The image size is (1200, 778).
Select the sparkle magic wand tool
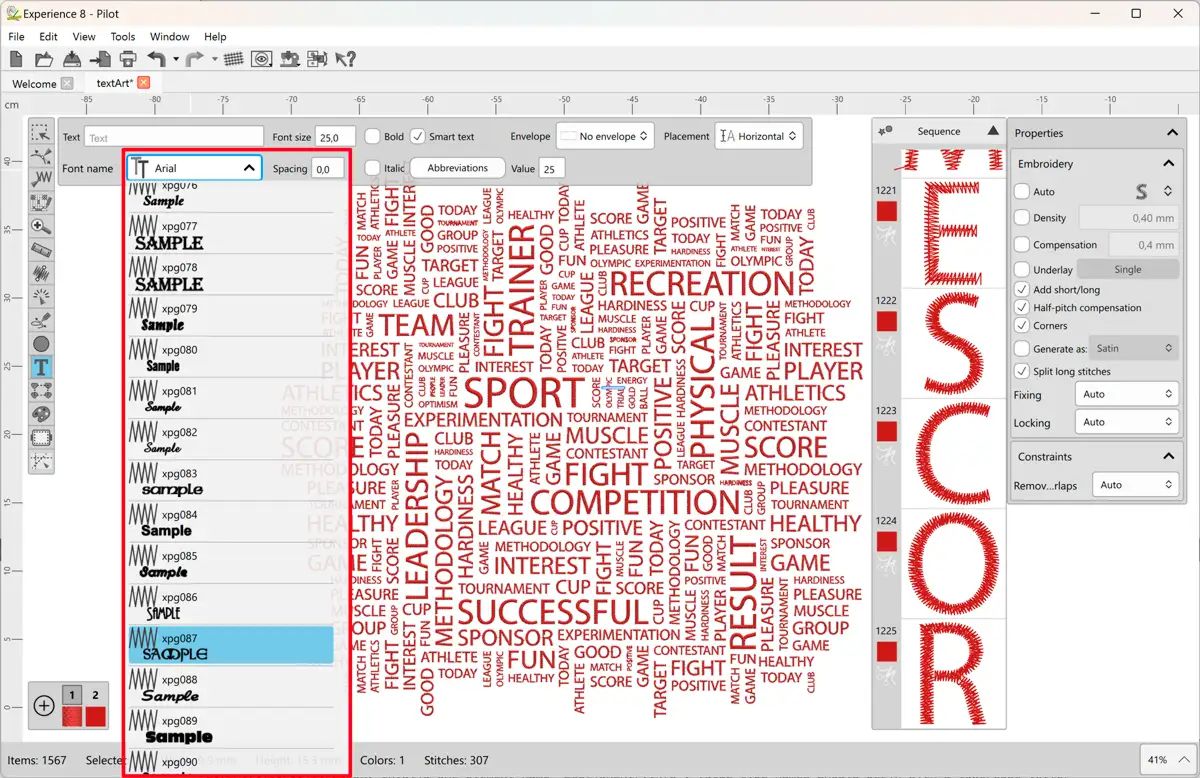(x=41, y=296)
